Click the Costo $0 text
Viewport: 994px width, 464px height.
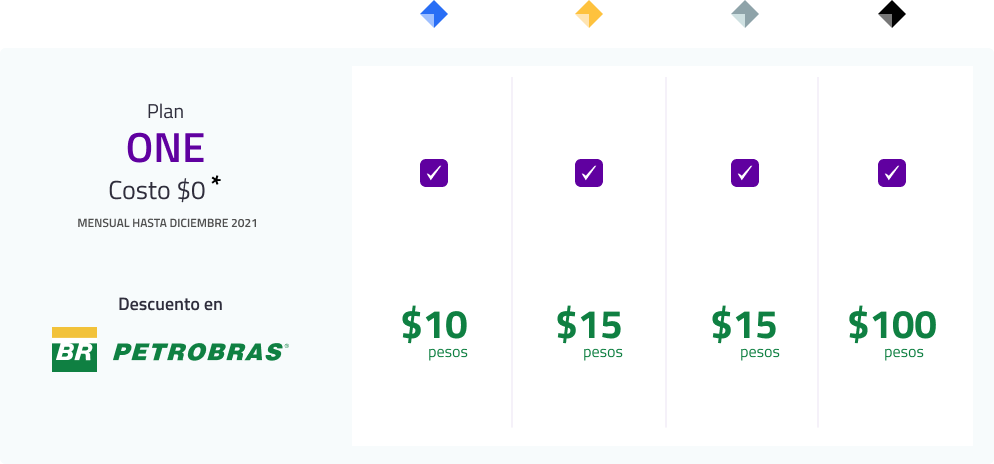[x=157, y=190]
